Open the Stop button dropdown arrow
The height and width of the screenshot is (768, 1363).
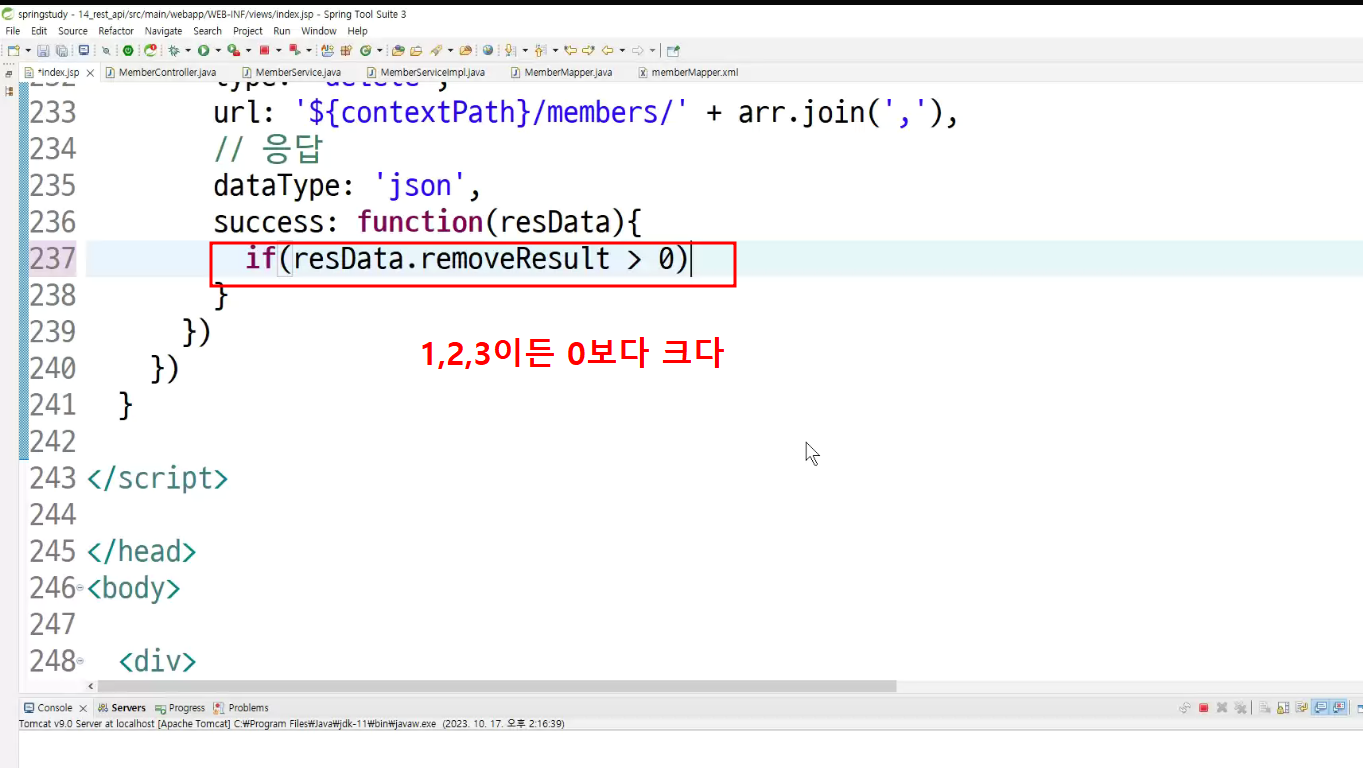click(278, 50)
